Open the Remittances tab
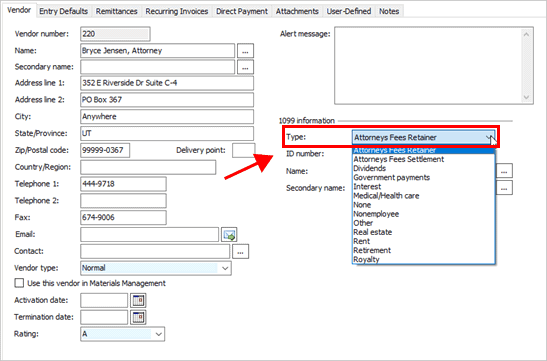This screenshot has width=547, height=361. 117,11
